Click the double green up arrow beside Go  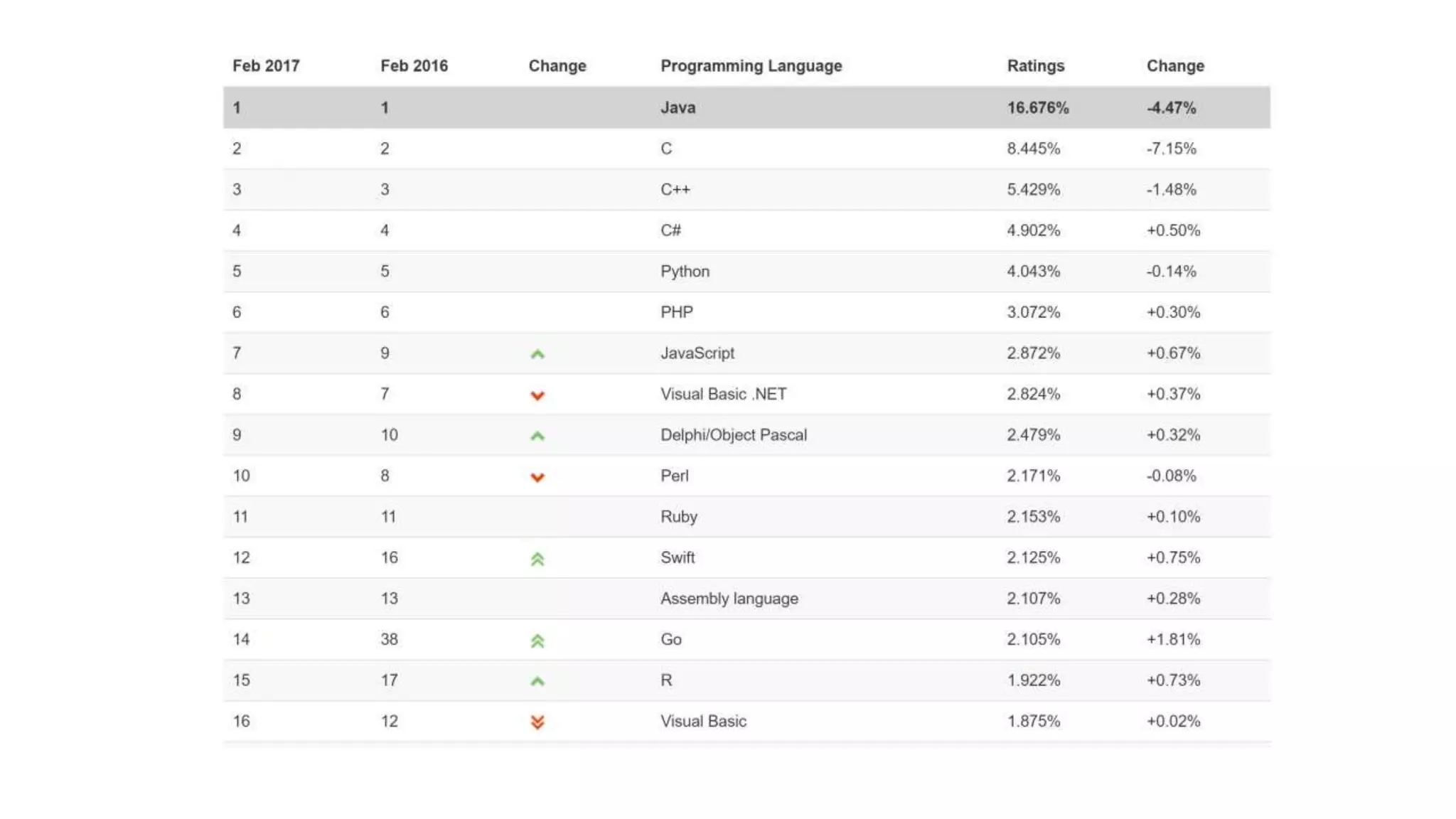click(537, 641)
